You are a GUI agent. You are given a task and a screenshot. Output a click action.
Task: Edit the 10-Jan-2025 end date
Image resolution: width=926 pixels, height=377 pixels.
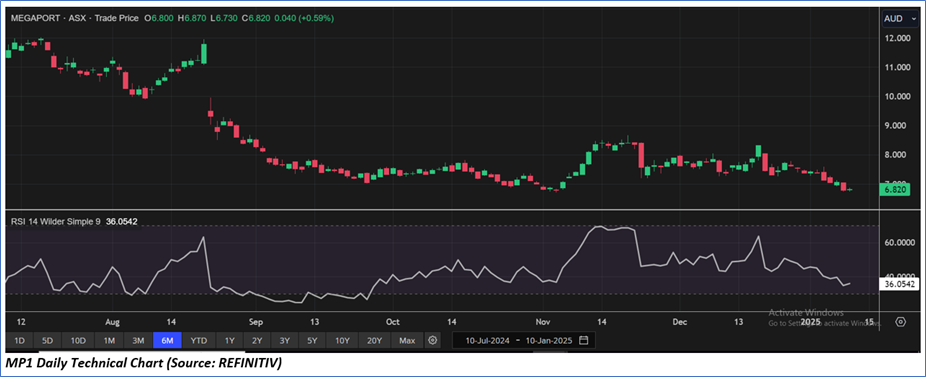[x=549, y=340]
